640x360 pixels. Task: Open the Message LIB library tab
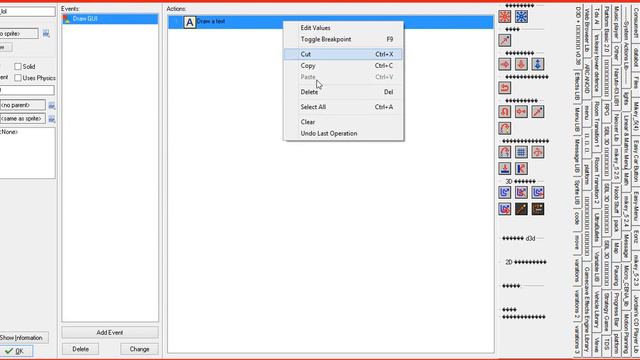click(577, 156)
